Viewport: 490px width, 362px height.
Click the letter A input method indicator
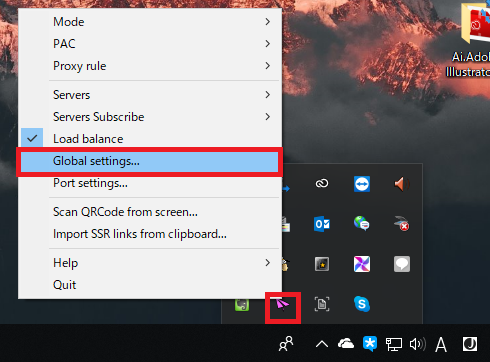coord(441,344)
